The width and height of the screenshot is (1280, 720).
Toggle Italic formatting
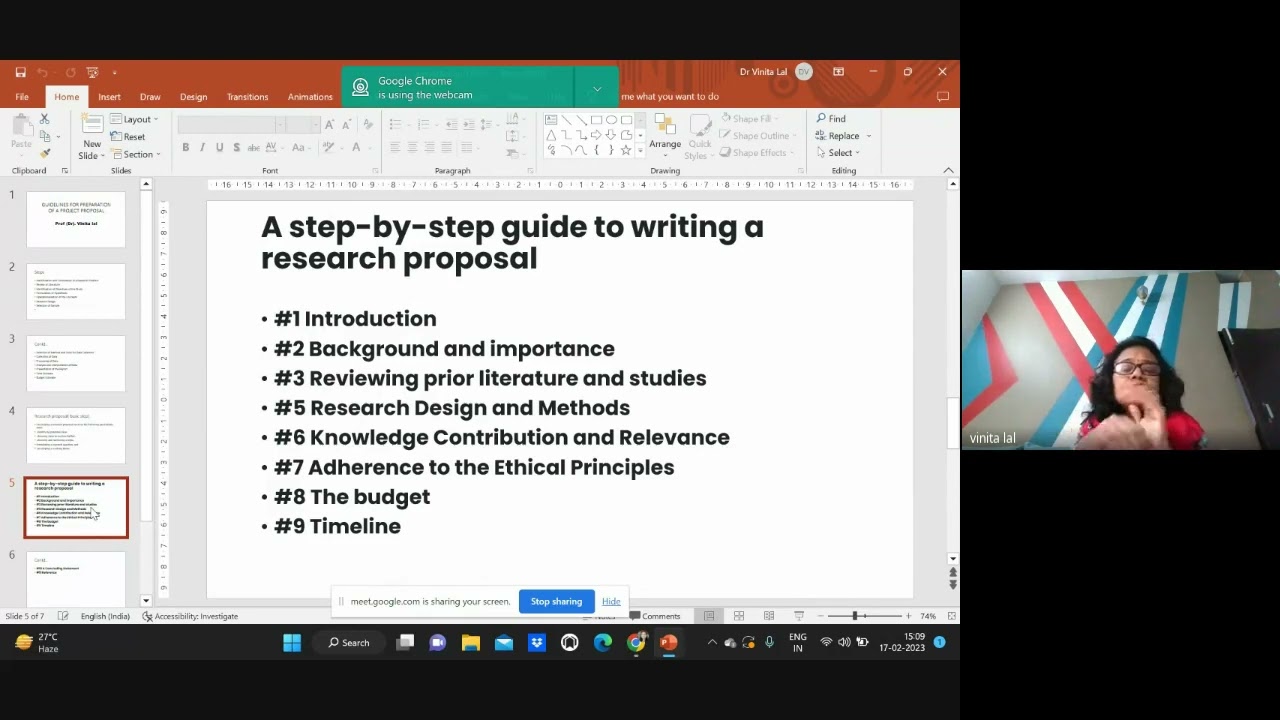(202, 147)
